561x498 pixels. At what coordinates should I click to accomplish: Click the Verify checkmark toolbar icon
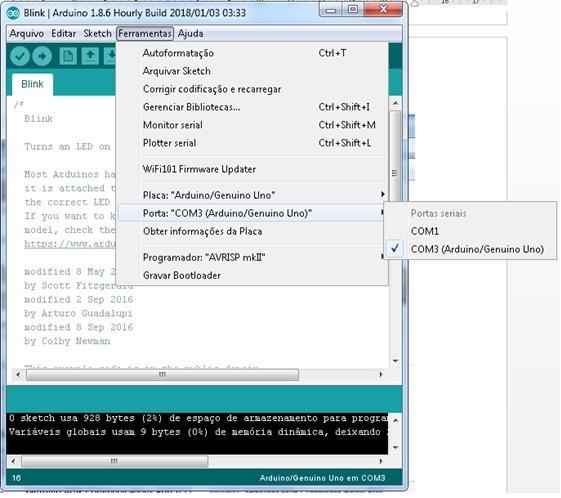[x=20, y=56]
